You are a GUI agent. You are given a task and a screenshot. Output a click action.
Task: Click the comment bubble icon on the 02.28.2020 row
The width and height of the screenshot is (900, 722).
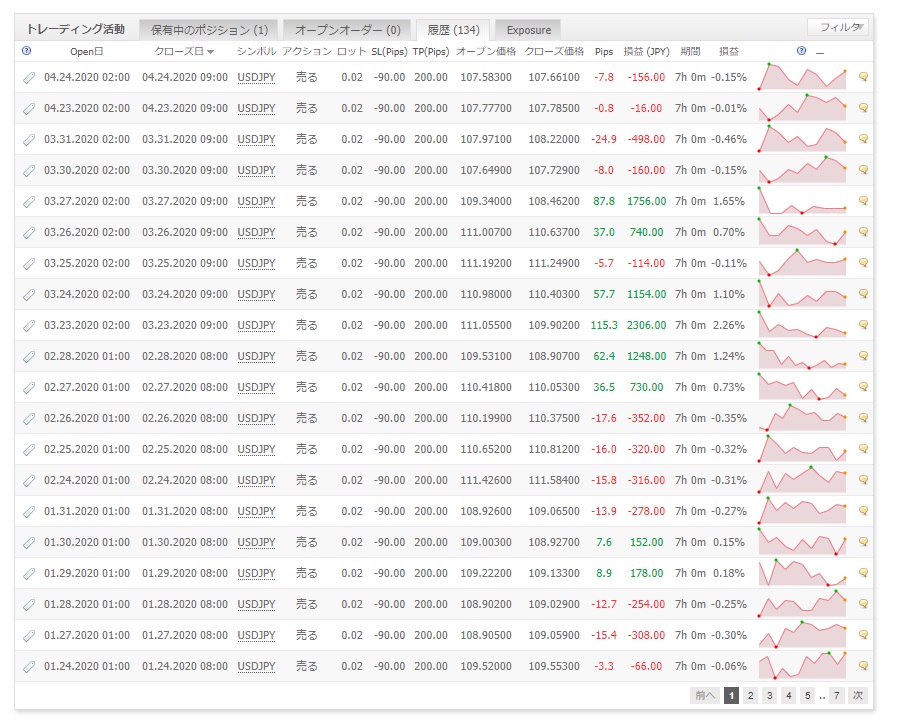point(863,356)
